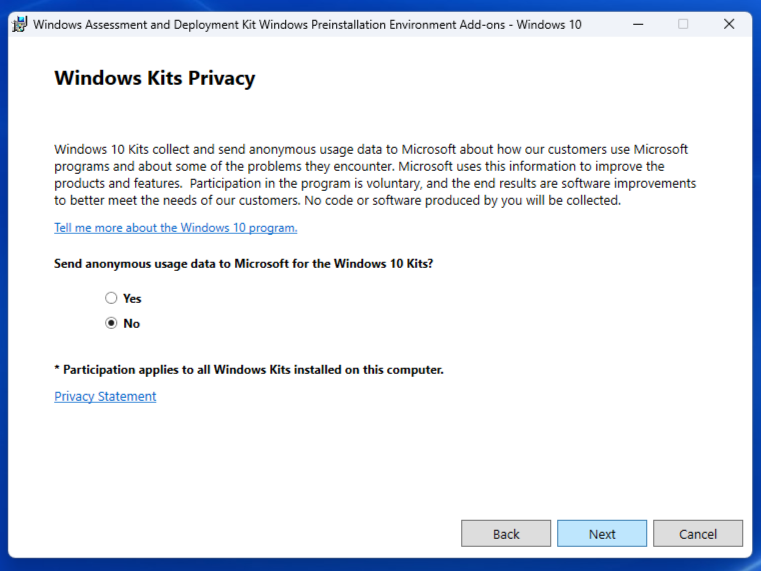Proceed by clicking the Next button
This screenshot has width=761, height=571.
pyautogui.click(x=602, y=533)
